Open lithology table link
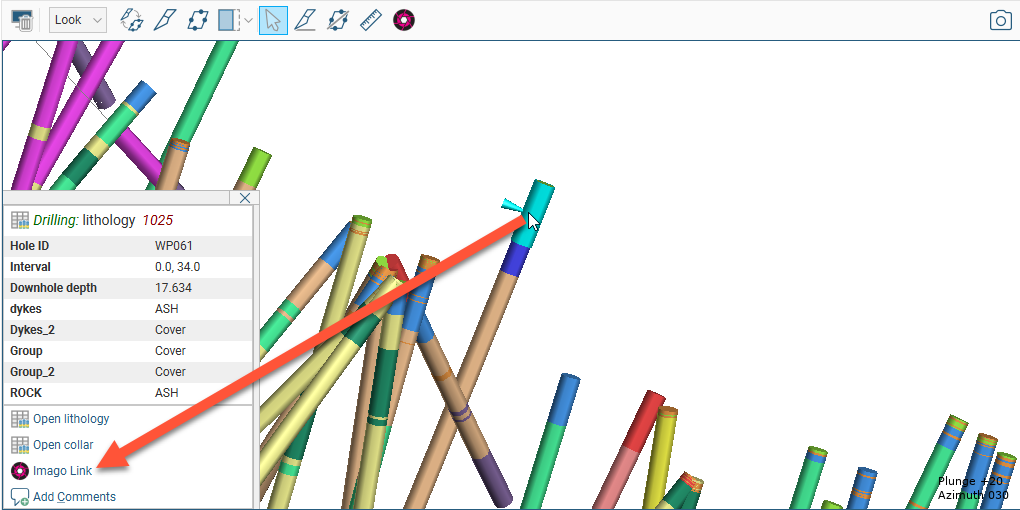1020x510 pixels. point(71,419)
